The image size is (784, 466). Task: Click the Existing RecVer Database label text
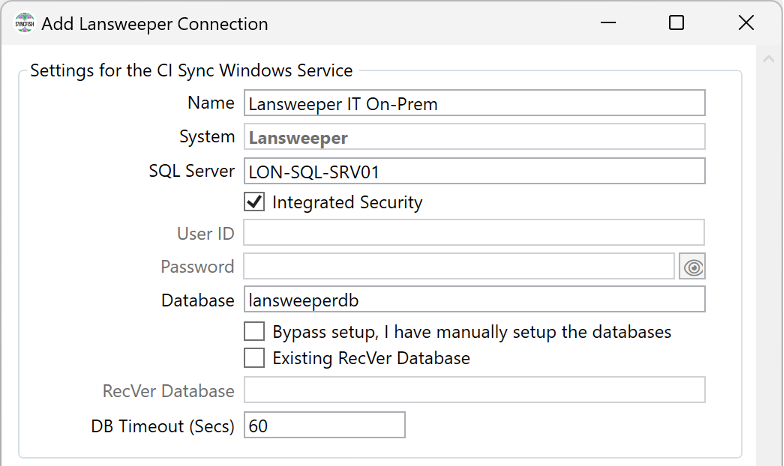click(372, 358)
